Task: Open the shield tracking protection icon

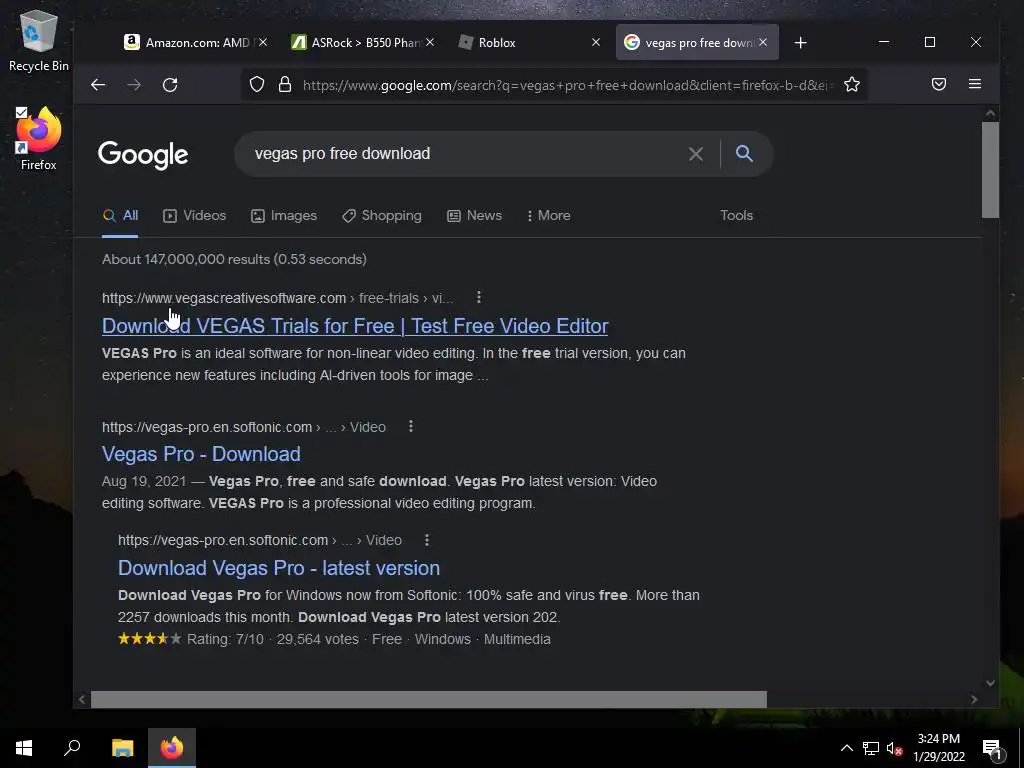Action: pos(257,85)
